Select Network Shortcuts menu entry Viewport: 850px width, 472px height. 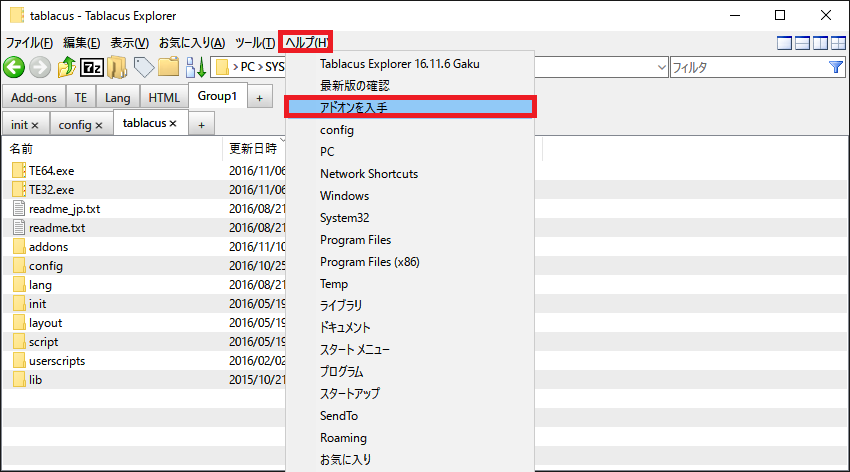point(410,174)
